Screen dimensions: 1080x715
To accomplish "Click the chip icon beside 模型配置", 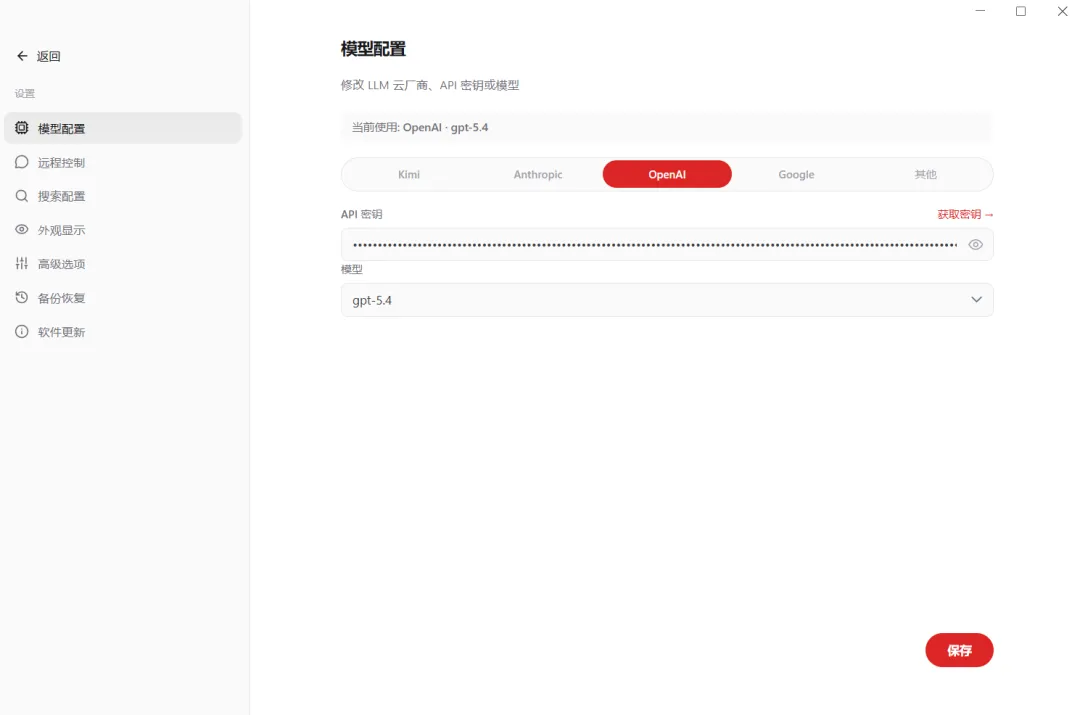I will point(22,127).
